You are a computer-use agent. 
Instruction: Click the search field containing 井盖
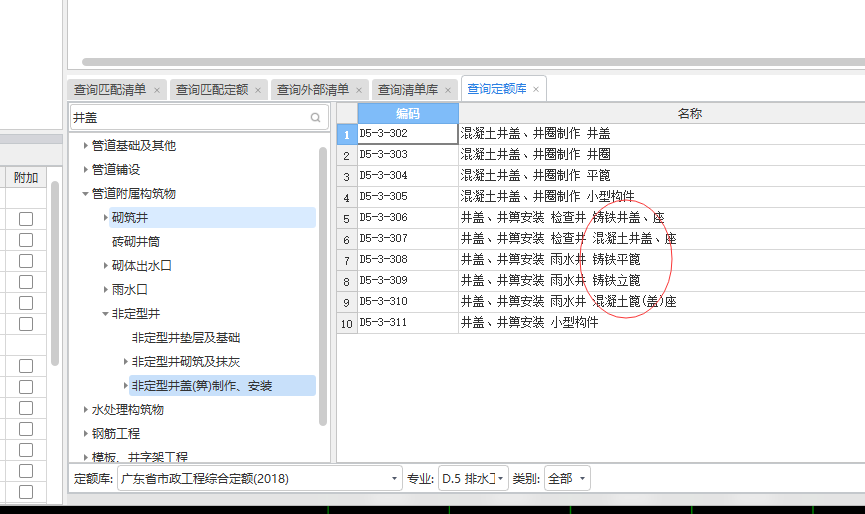pos(199,117)
